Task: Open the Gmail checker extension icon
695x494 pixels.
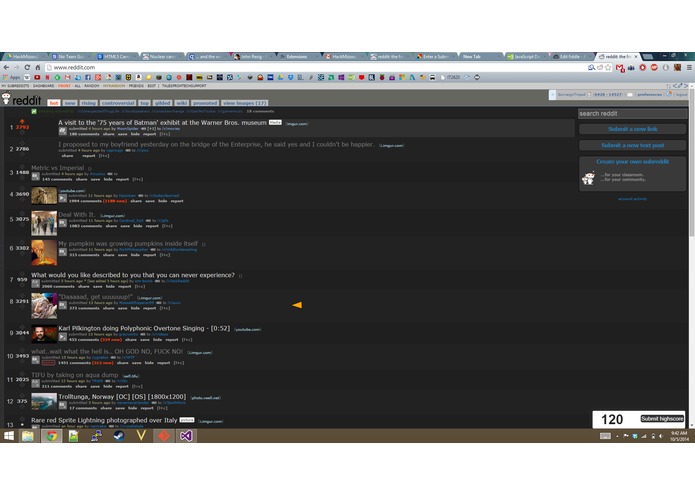Action: 620,68
